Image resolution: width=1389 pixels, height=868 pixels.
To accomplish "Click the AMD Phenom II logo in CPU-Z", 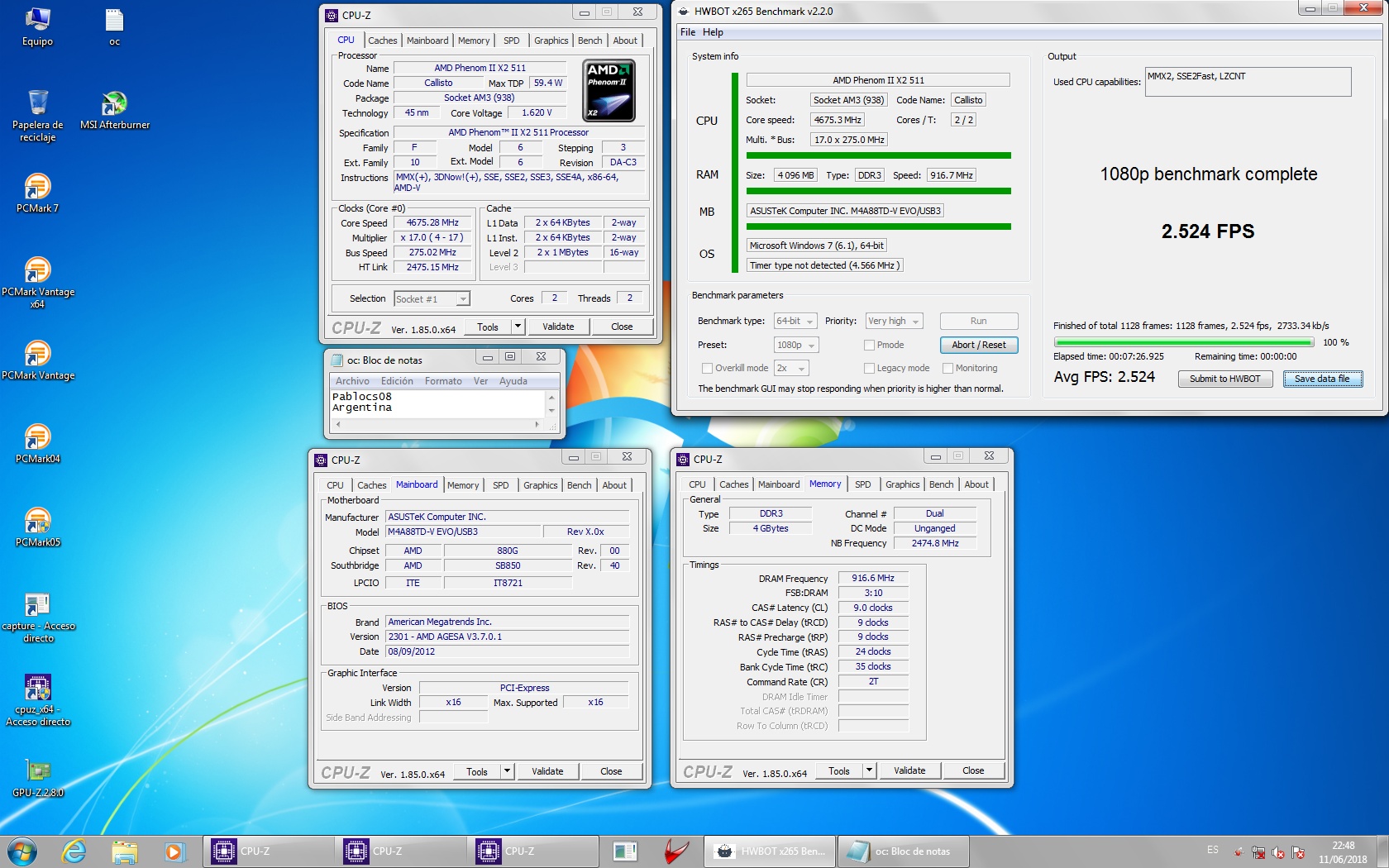I will [609, 90].
